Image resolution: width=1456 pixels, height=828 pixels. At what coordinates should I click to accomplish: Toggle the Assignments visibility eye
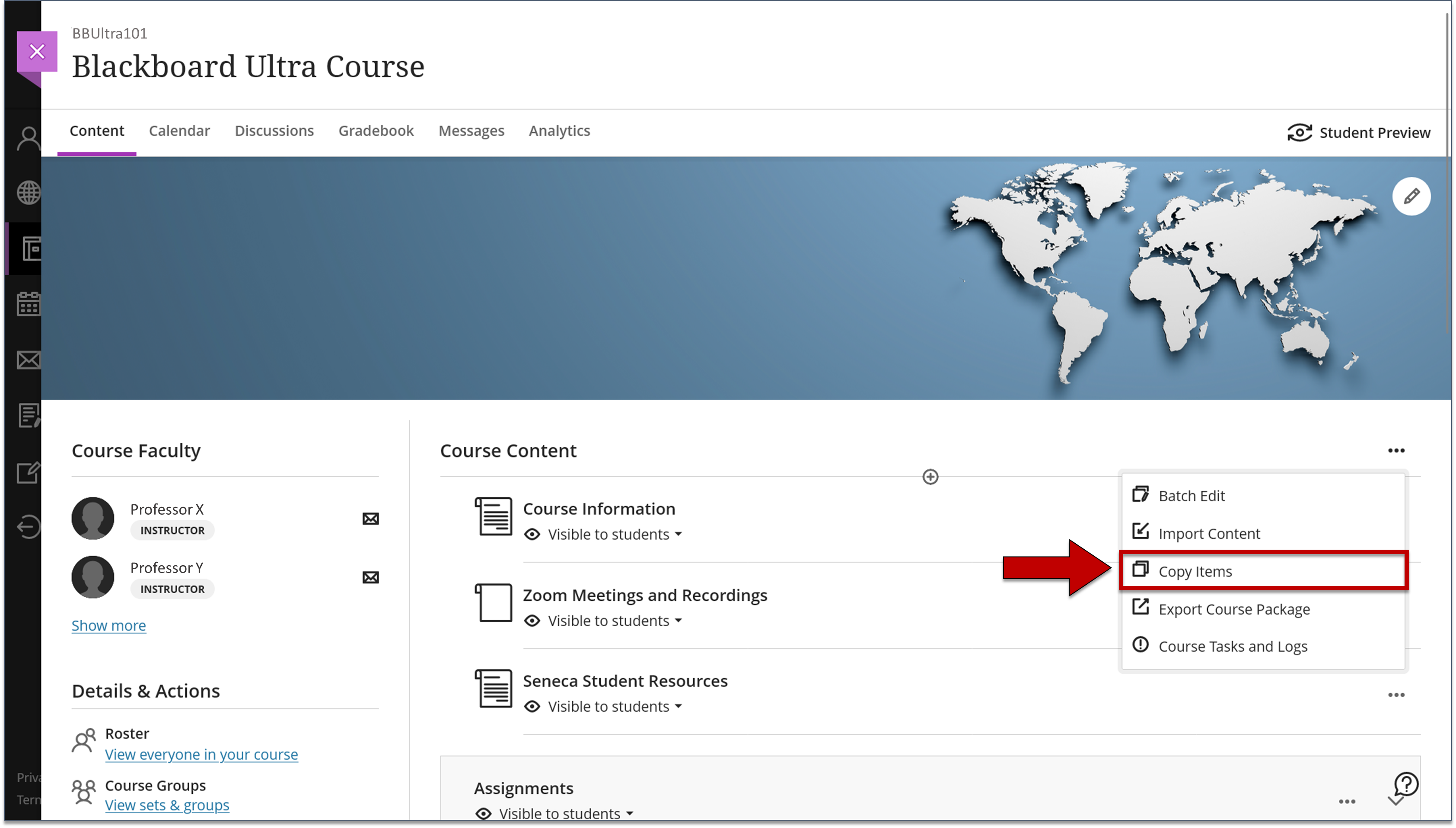pos(483,814)
